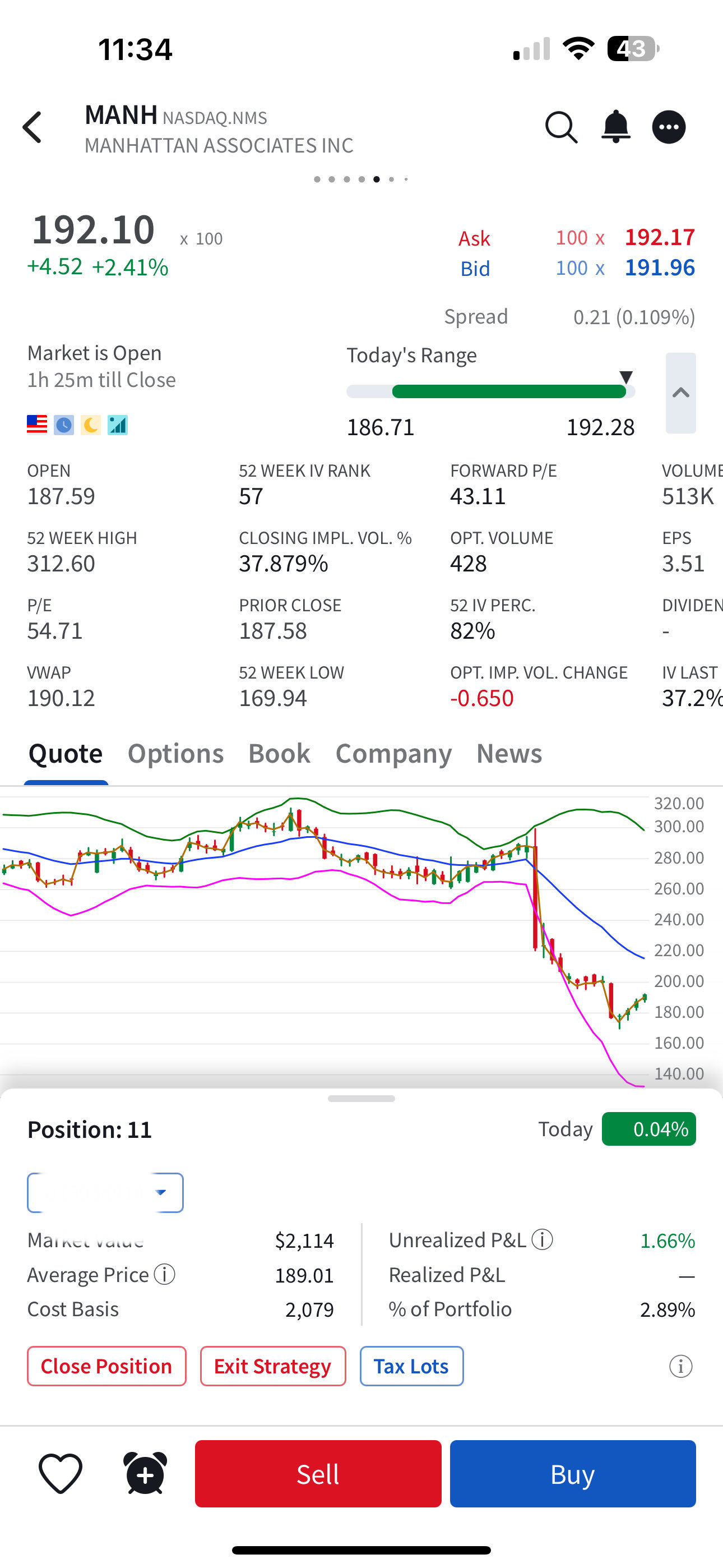Tap the 52 WEEK IV RANK value 57
The height and width of the screenshot is (1568, 723).
tap(251, 496)
